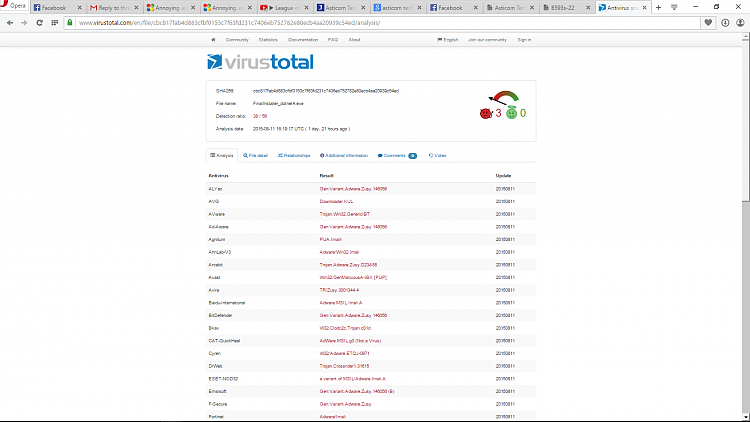Go back to the previous page
The image size is (750, 422).
pos(10,22)
